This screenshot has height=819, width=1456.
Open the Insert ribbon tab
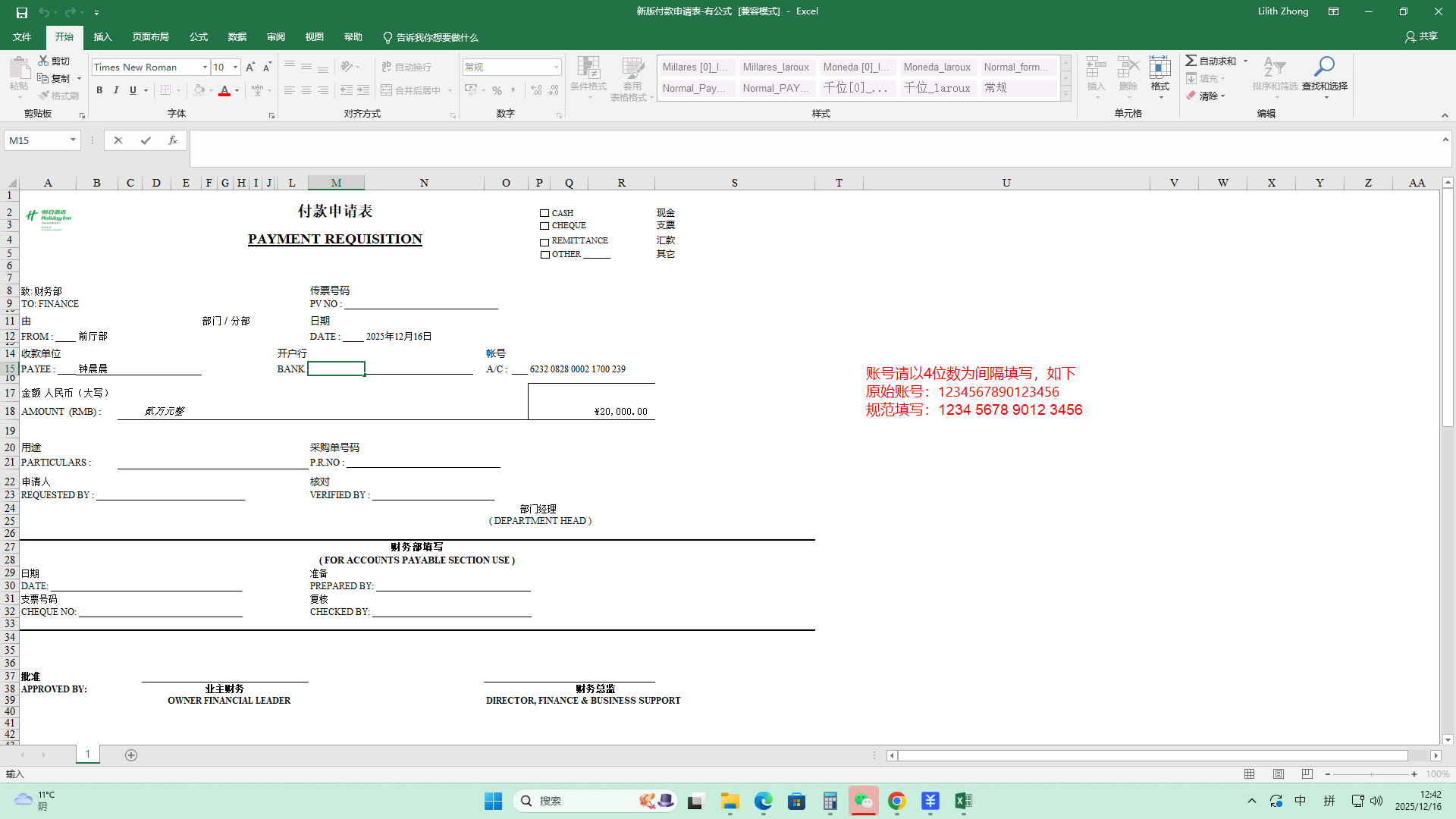[102, 37]
